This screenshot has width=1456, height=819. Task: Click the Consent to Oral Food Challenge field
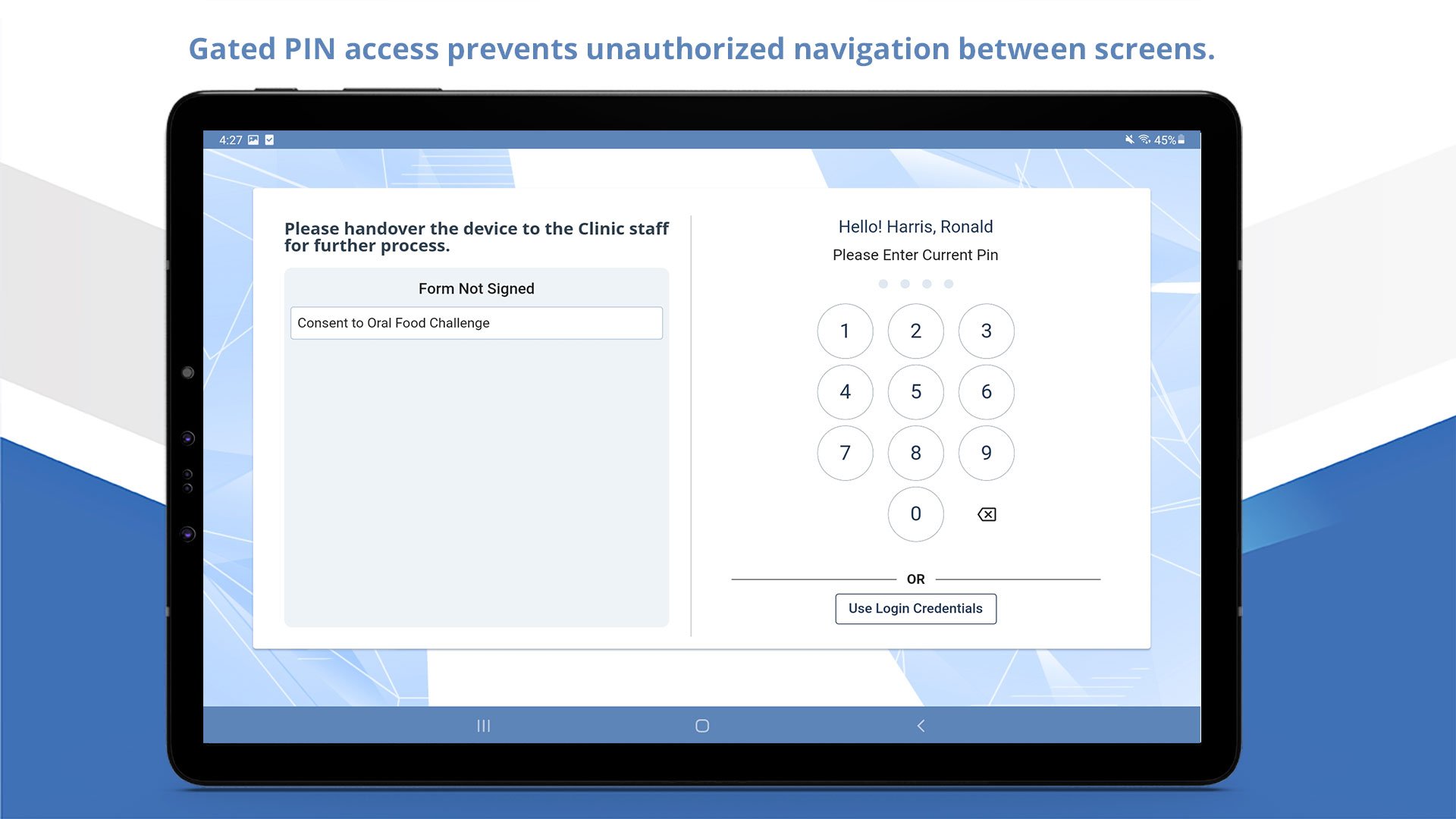pos(477,322)
